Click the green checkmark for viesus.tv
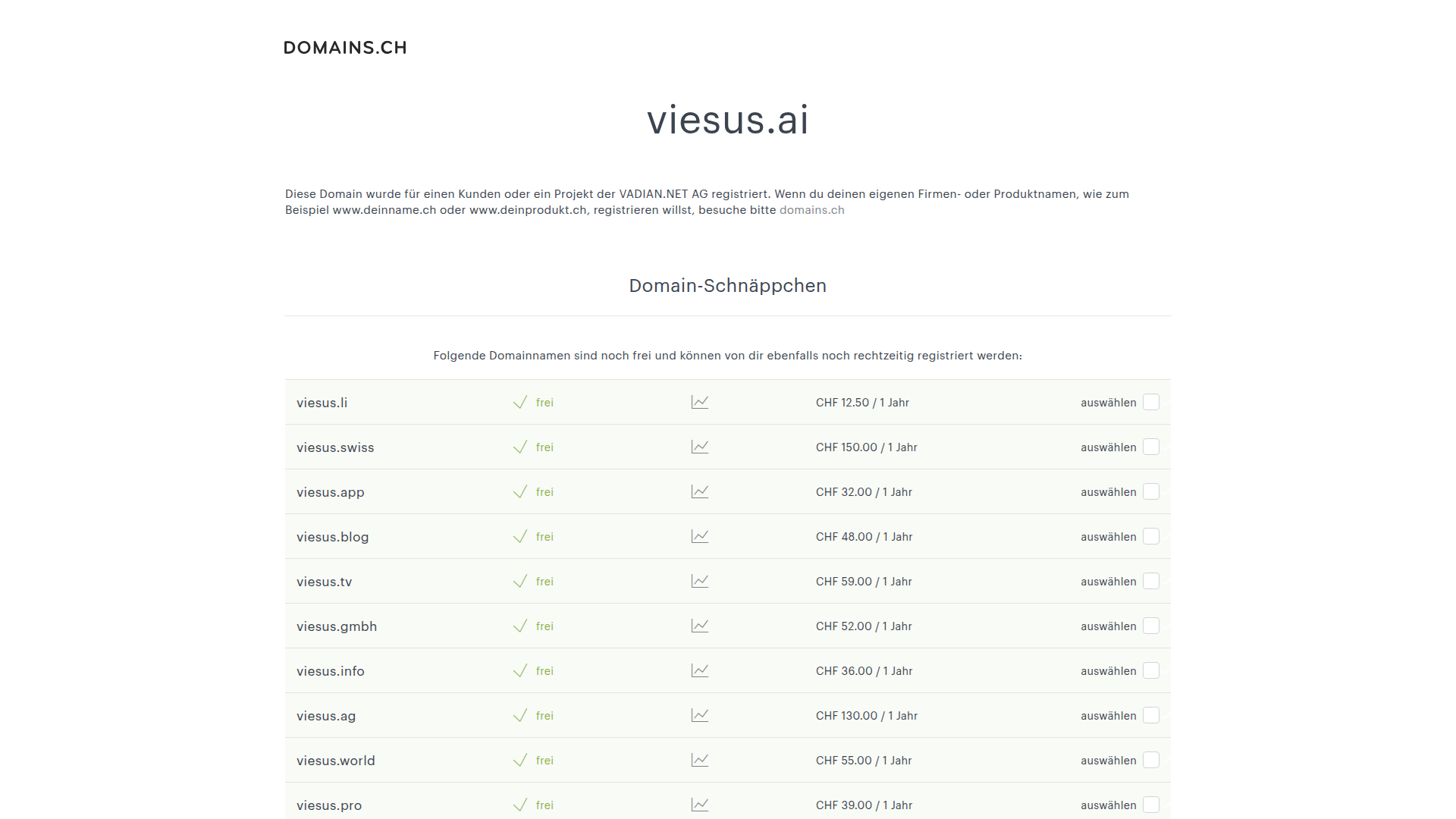This screenshot has height=819, width=1456. tap(520, 581)
